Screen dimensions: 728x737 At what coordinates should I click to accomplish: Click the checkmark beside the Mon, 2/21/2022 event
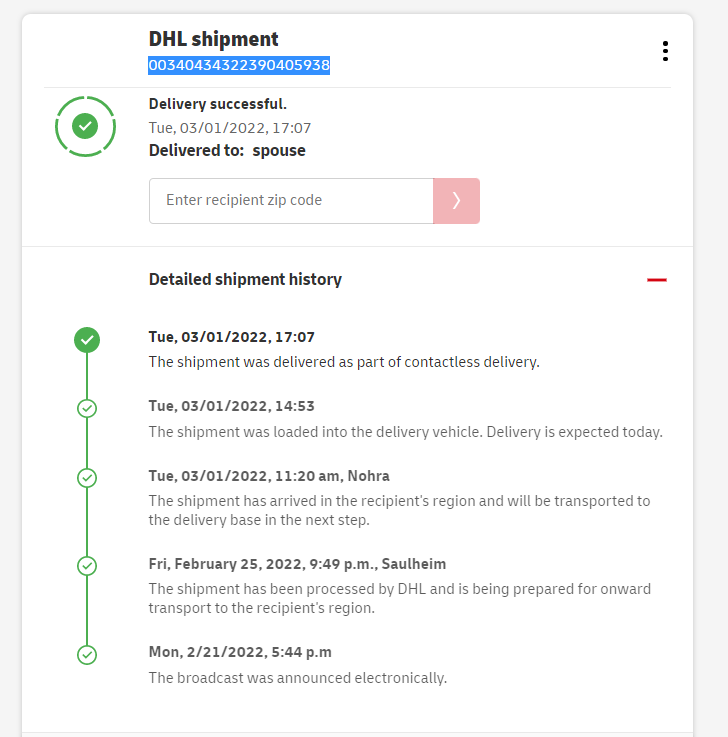click(x=87, y=655)
